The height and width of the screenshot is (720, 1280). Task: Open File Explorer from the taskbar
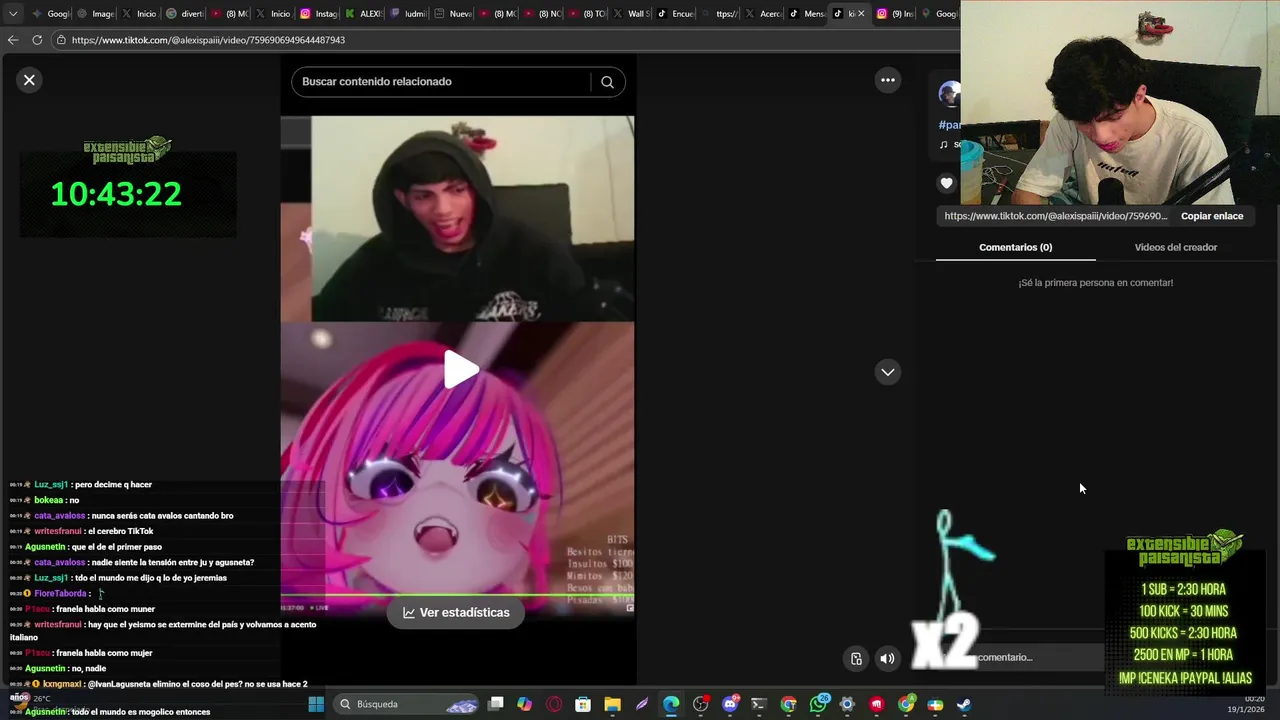612,704
